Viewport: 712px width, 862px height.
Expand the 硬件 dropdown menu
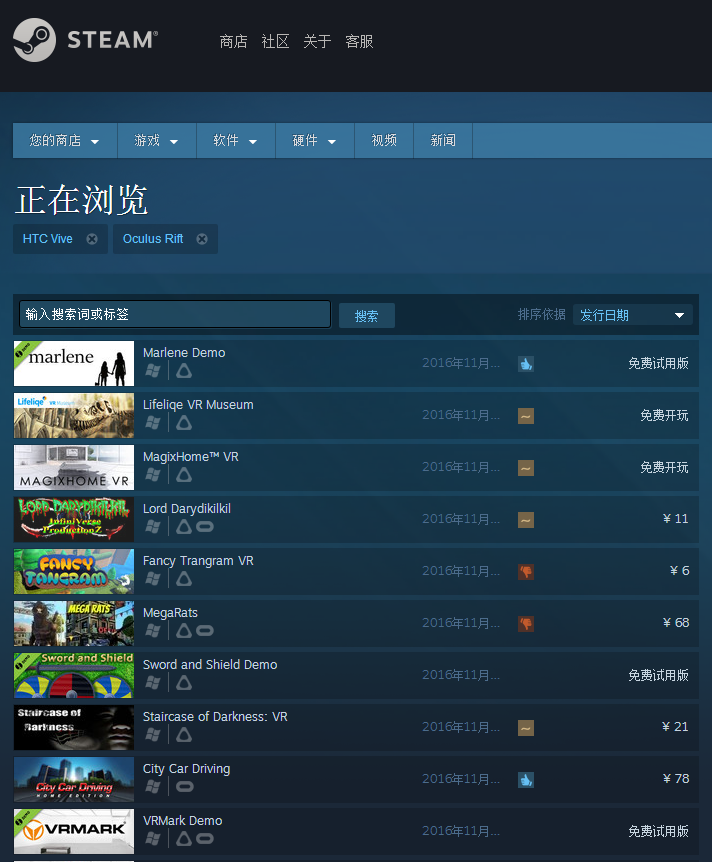[314, 141]
